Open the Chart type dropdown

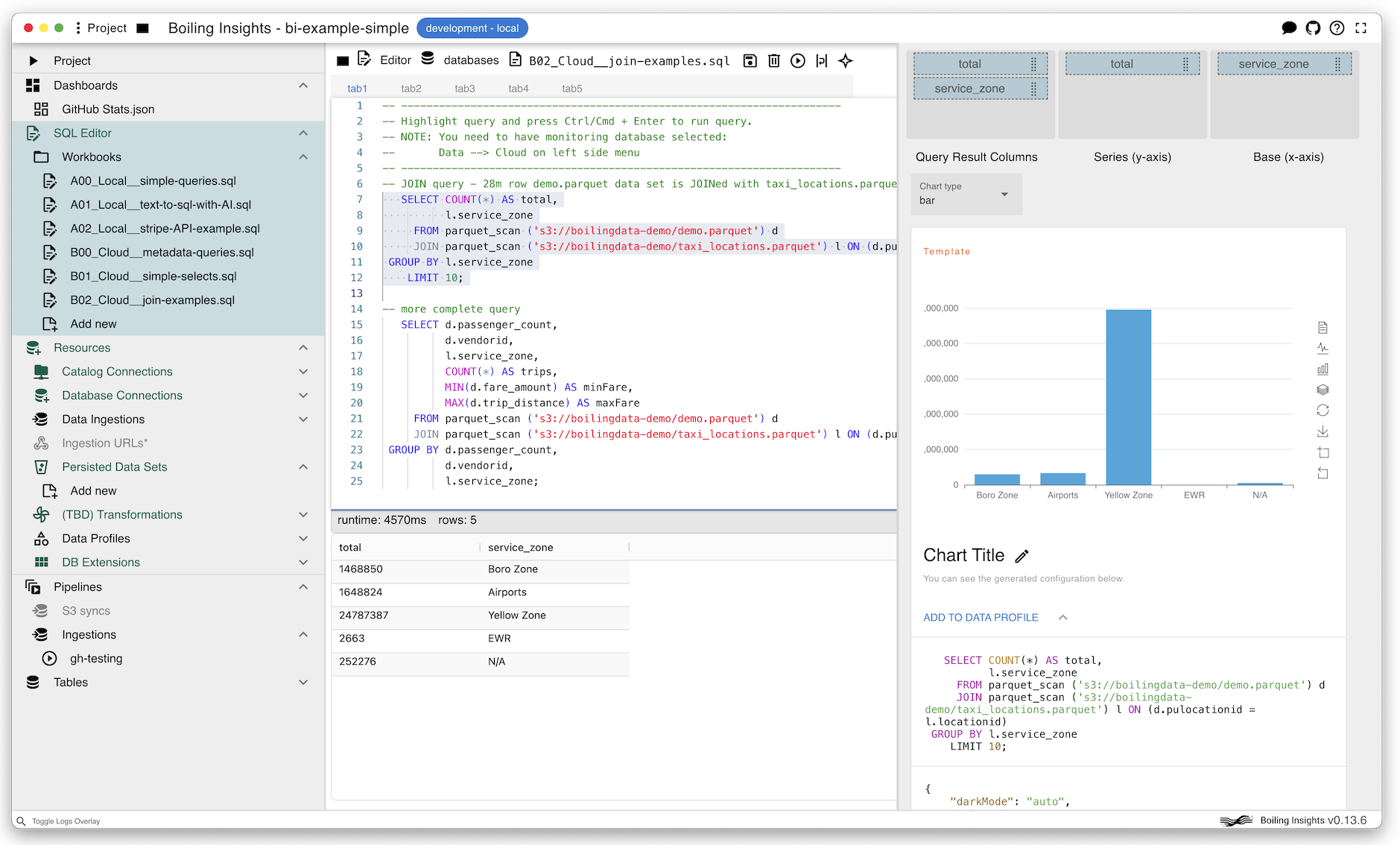[x=966, y=194]
